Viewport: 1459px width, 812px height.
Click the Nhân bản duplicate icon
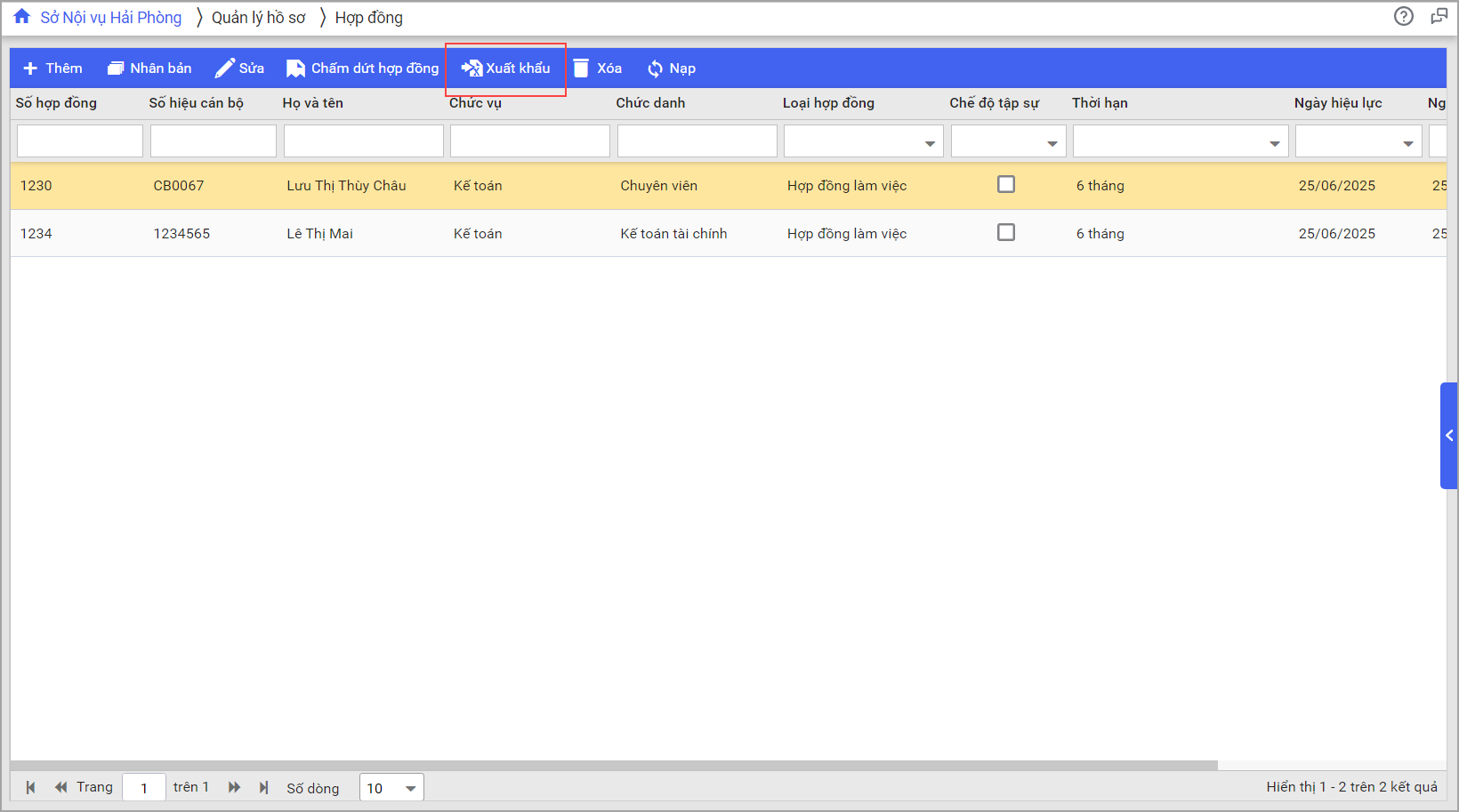pos(116,68)
